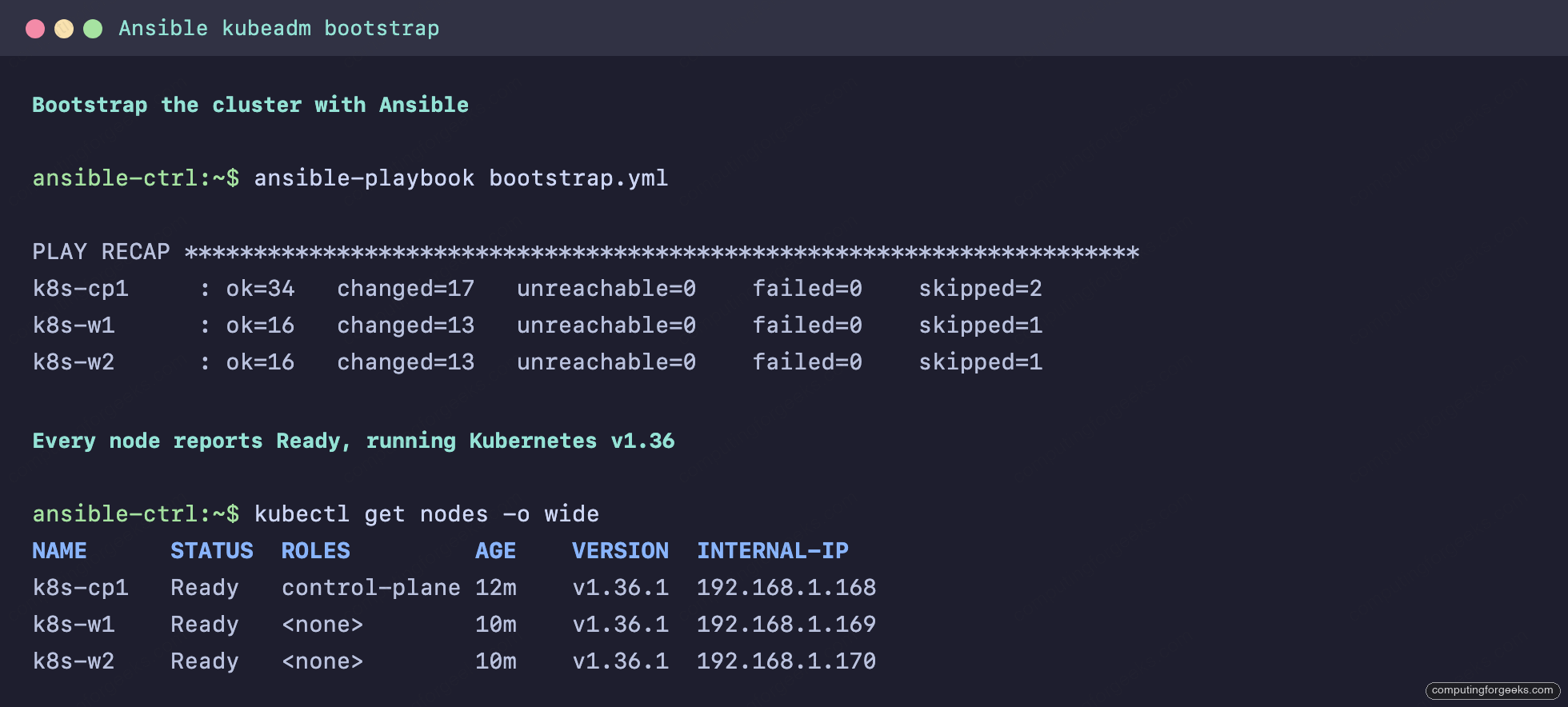1568x707 pixels.
Task: Click the green maximize window dot
Action: click(93, 29)
